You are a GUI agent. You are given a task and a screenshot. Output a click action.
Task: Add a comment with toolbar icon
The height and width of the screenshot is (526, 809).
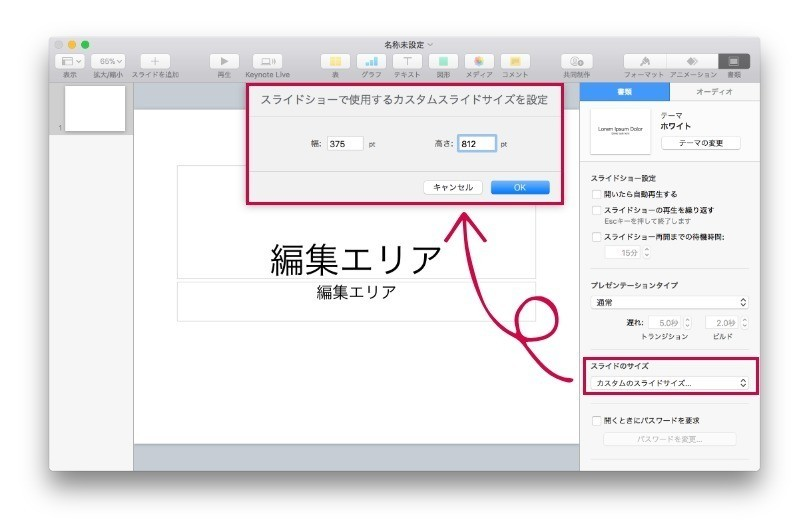click(x=515, y=61)
